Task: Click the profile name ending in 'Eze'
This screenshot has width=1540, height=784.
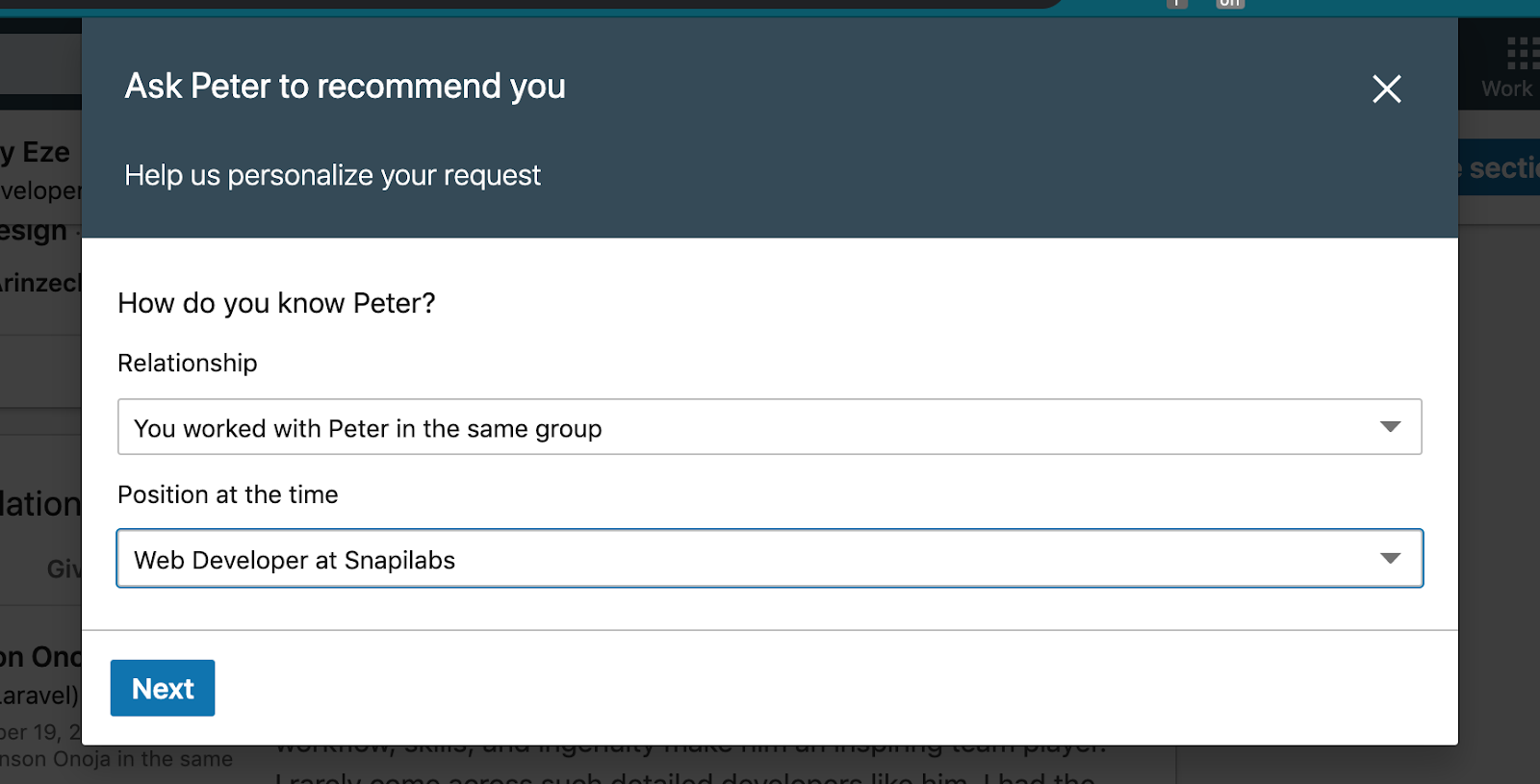Action: coord(37,152)
